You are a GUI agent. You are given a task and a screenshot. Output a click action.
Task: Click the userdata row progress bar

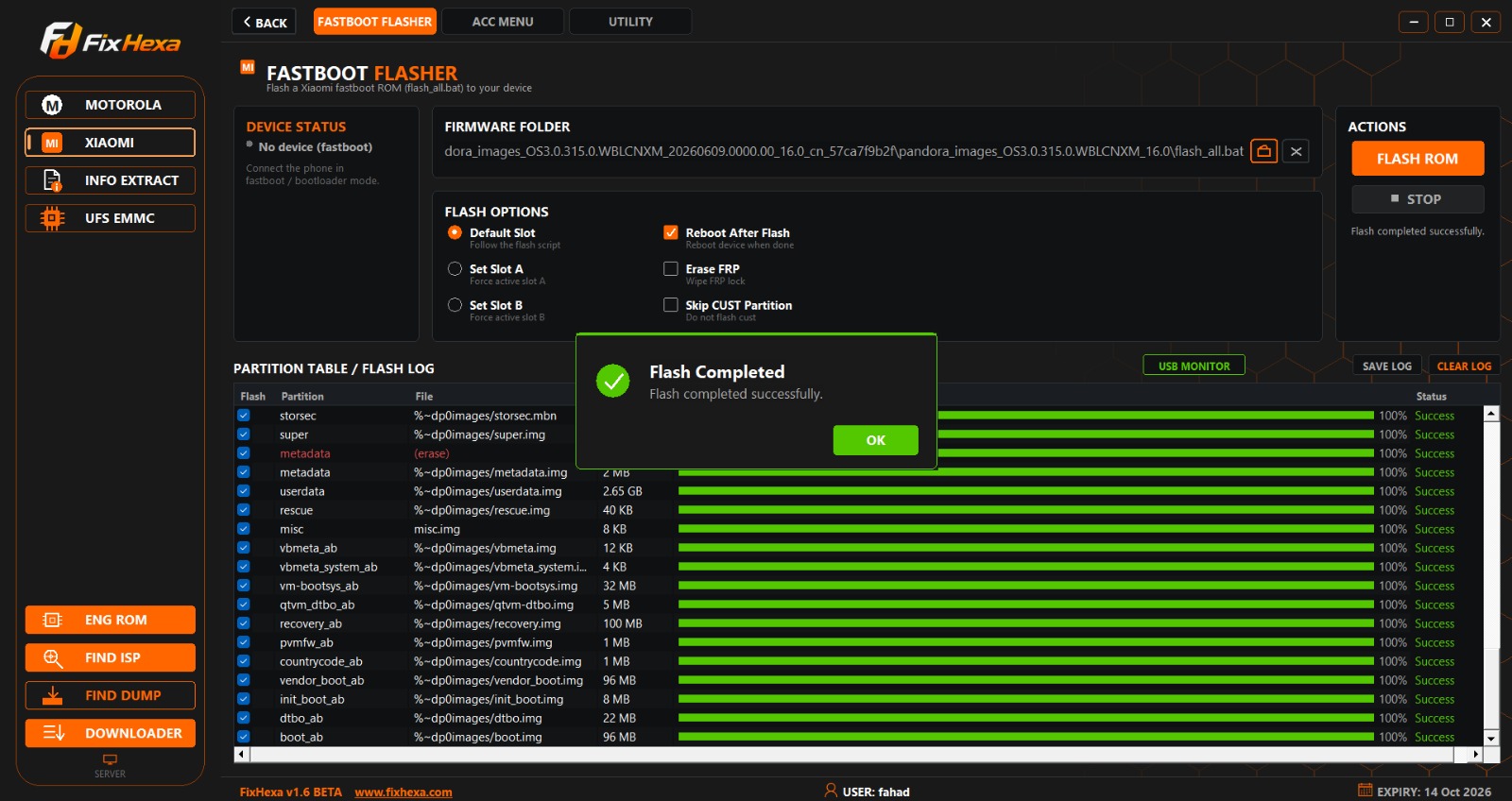(1026, 491)
